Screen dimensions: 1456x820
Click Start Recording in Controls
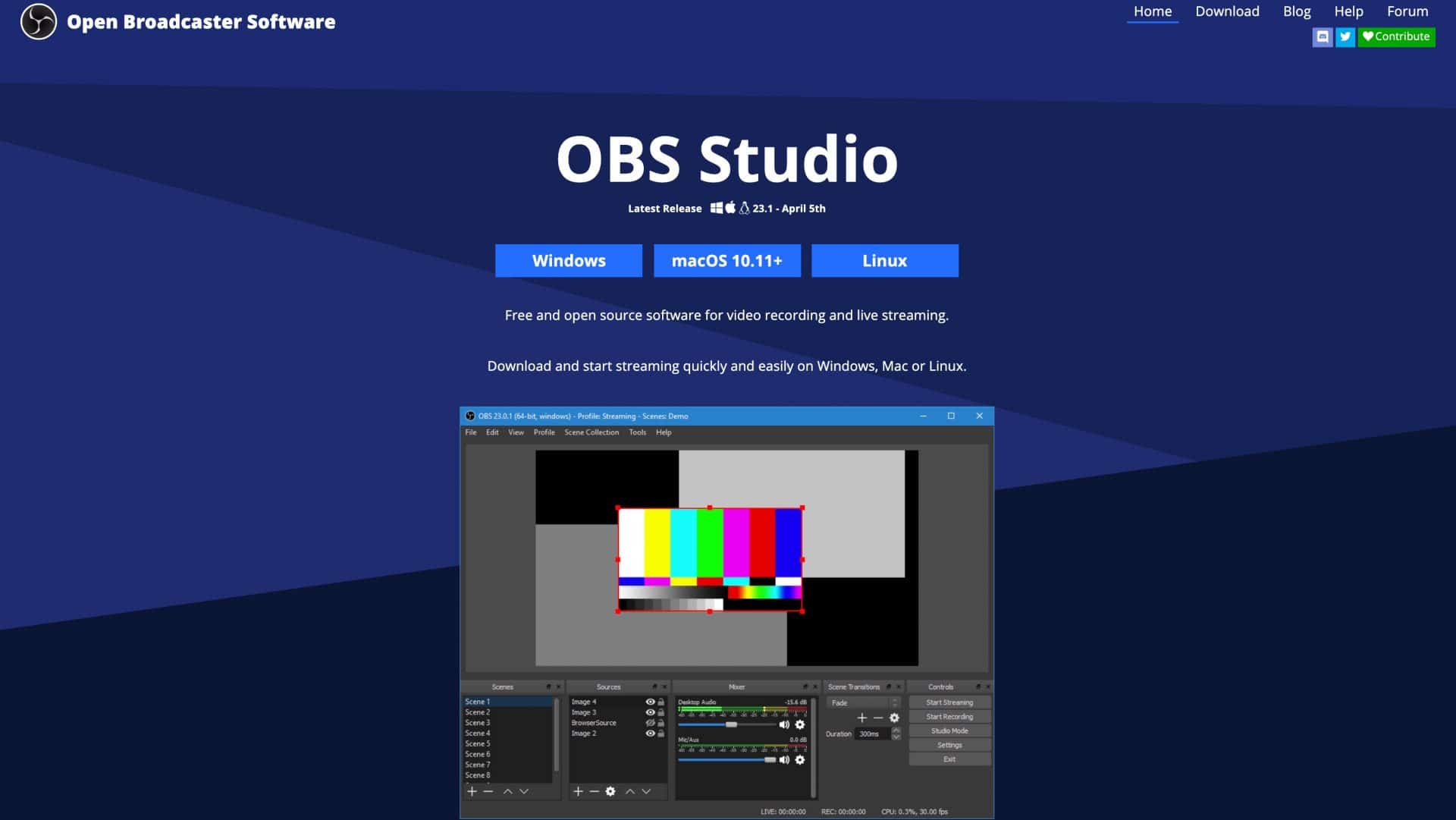(949, 717)
